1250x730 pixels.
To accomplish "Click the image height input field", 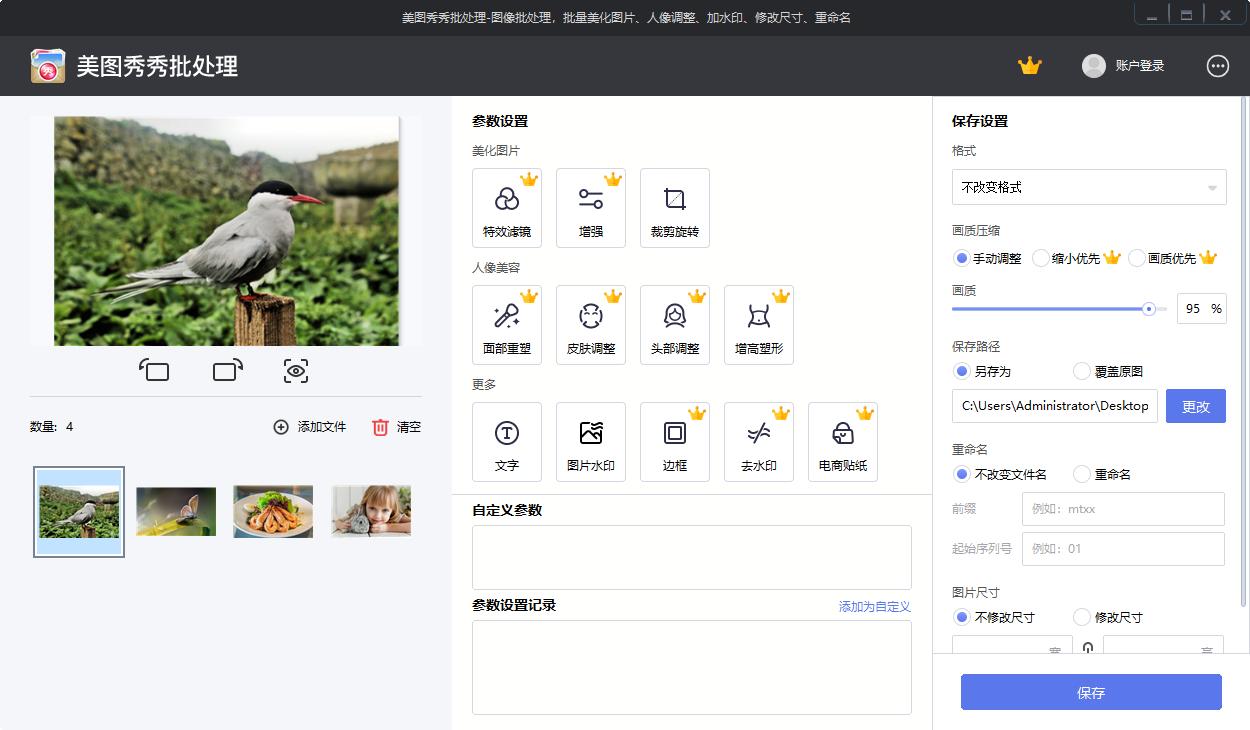I will tap(1163, 645).
